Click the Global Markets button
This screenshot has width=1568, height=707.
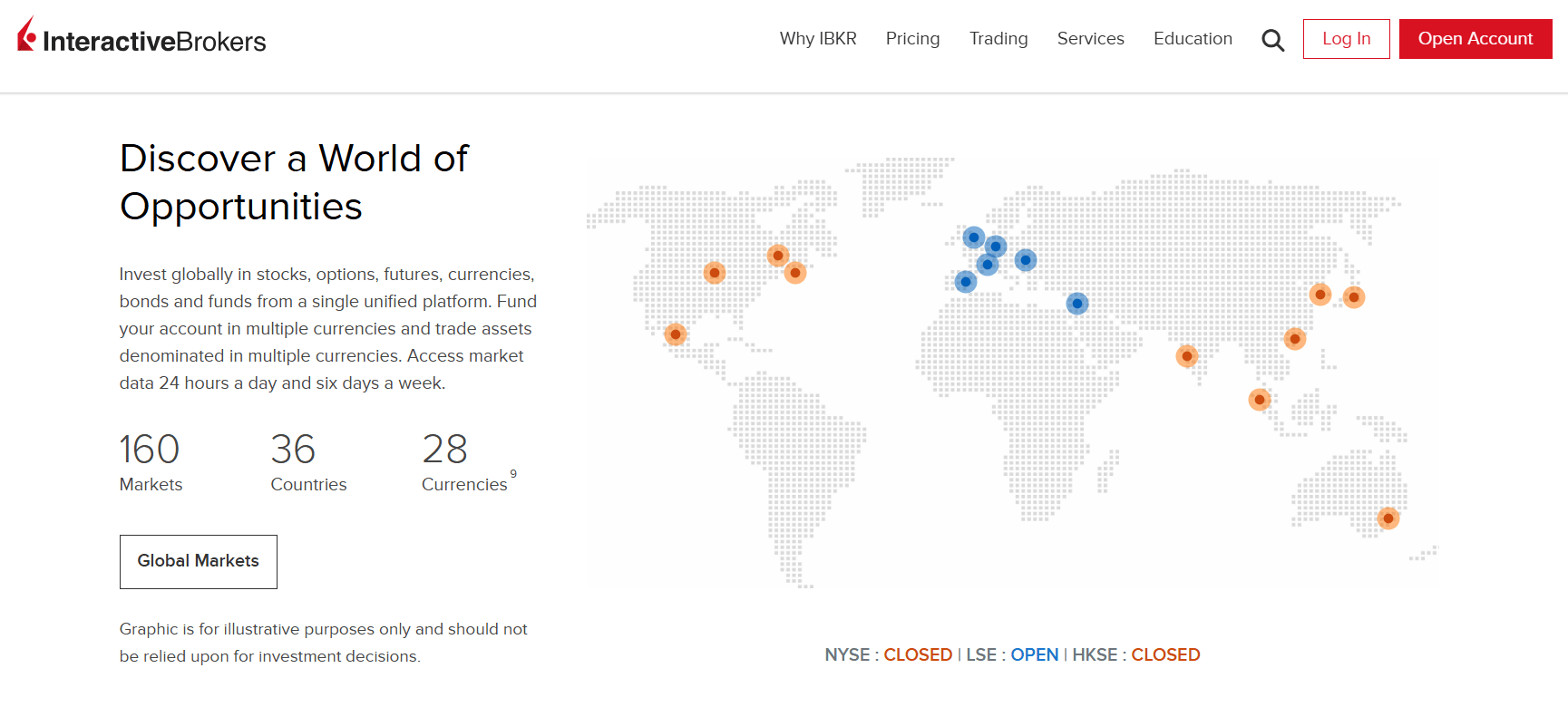pyautogui.click(x=199, y=562)
